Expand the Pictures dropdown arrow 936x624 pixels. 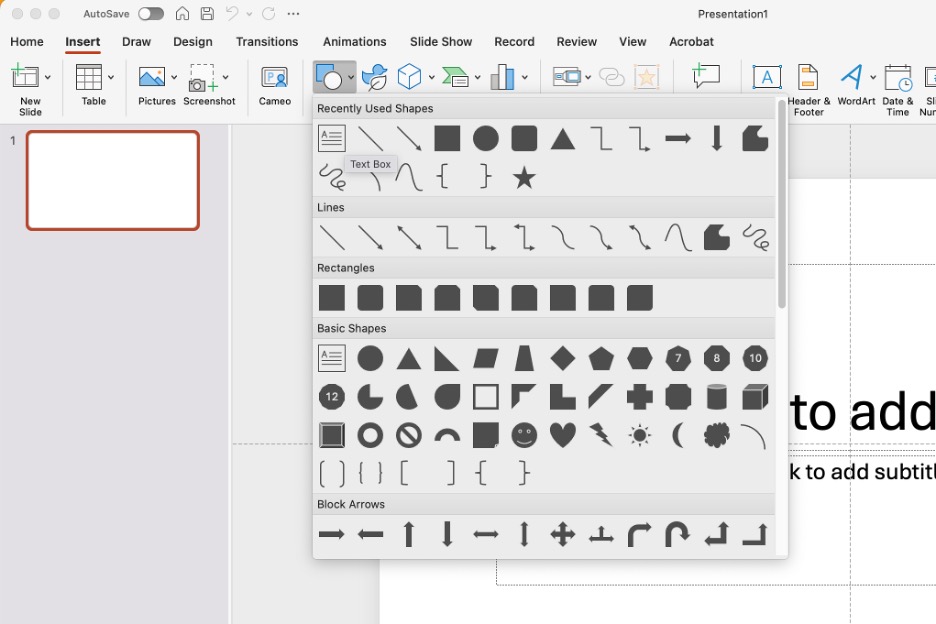tap(174, 77)
